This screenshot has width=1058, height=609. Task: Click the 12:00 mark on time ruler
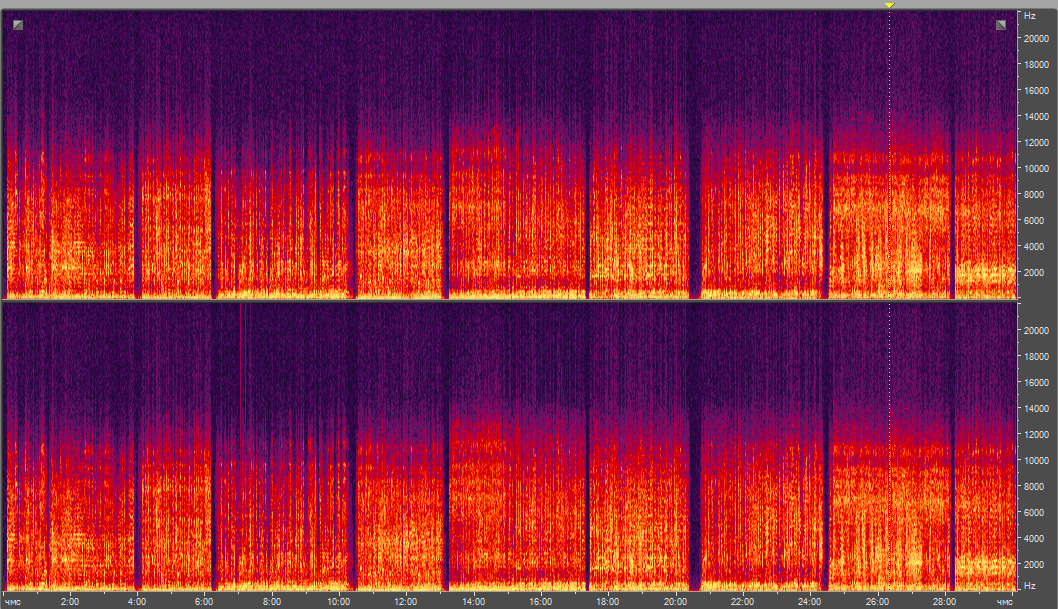pos(406,602)
